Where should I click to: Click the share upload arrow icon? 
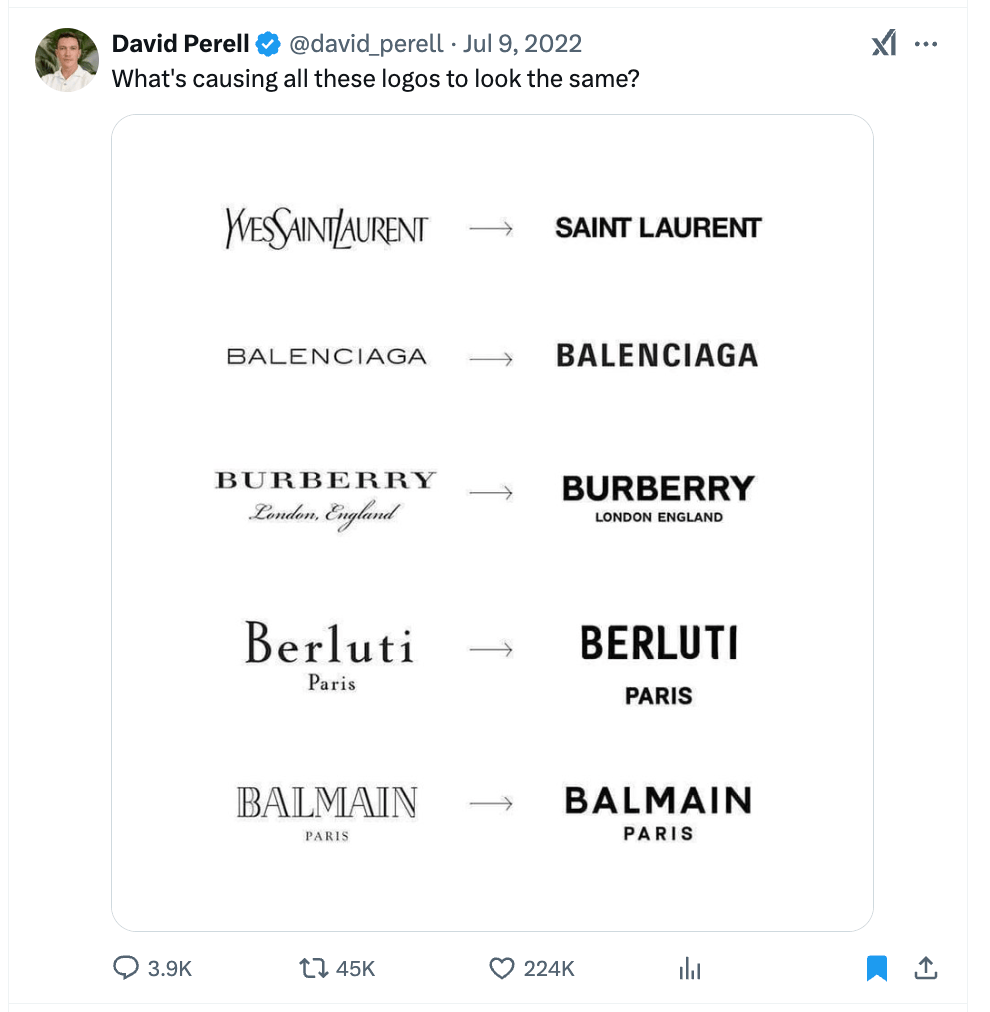tap(926, 968)
